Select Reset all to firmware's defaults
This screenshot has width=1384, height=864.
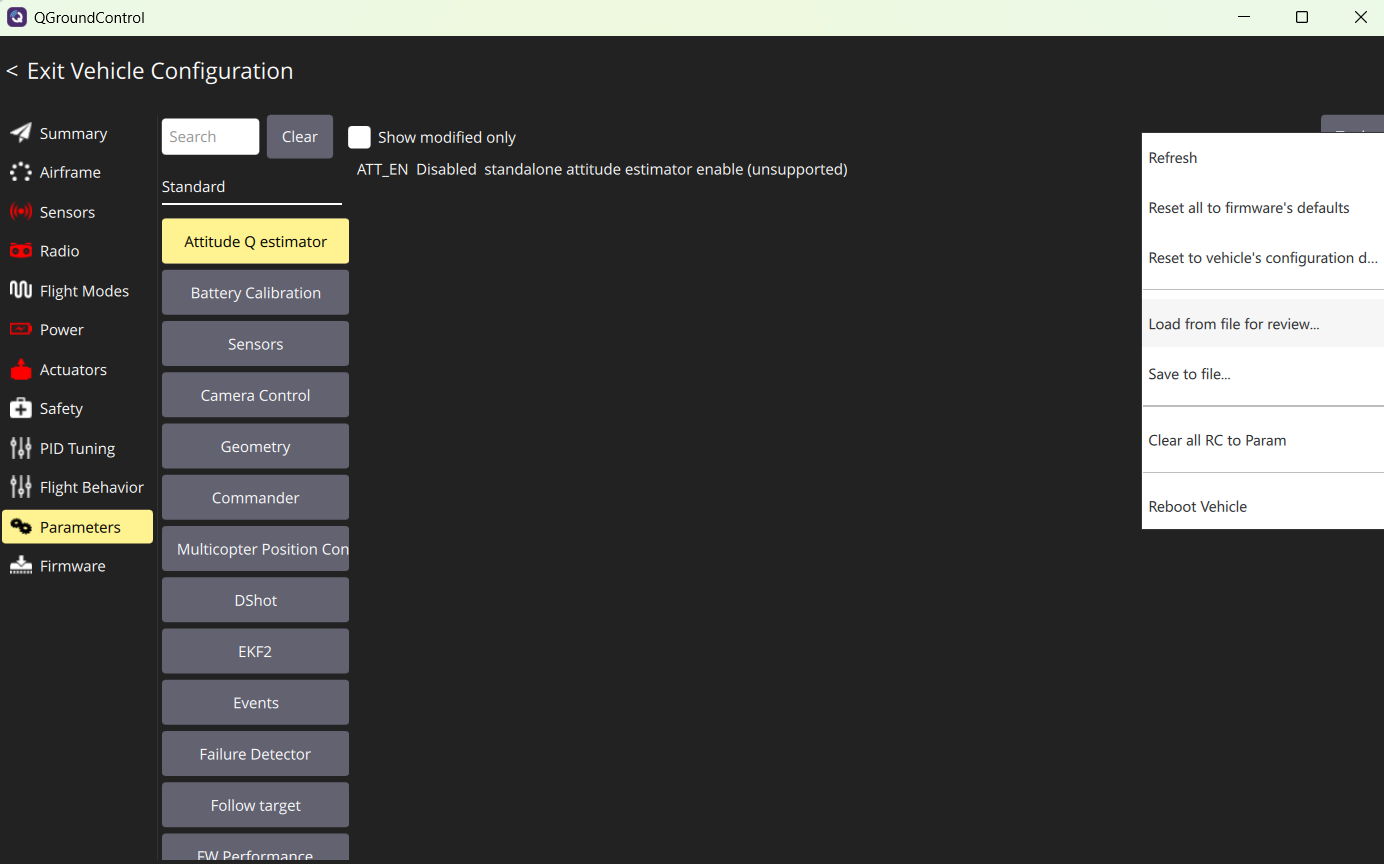(1263, 208)
